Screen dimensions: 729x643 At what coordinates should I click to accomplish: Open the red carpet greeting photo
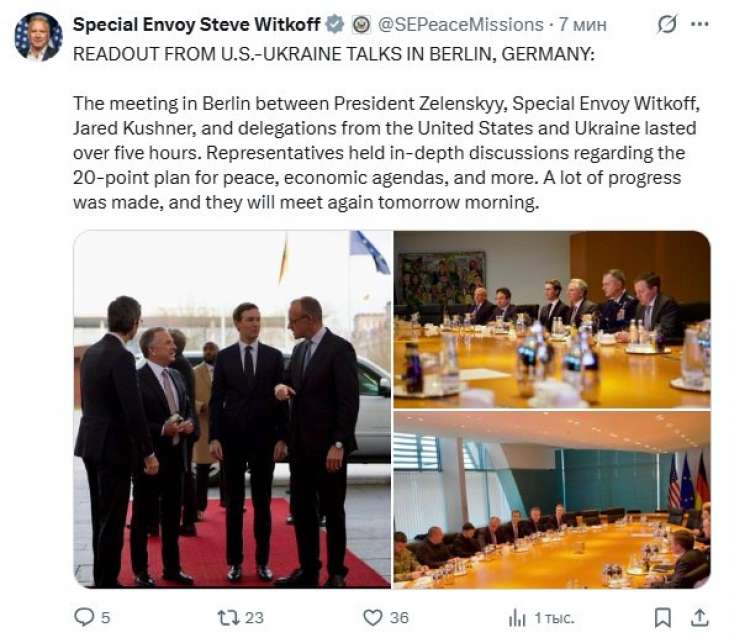(x=232, y=408)
